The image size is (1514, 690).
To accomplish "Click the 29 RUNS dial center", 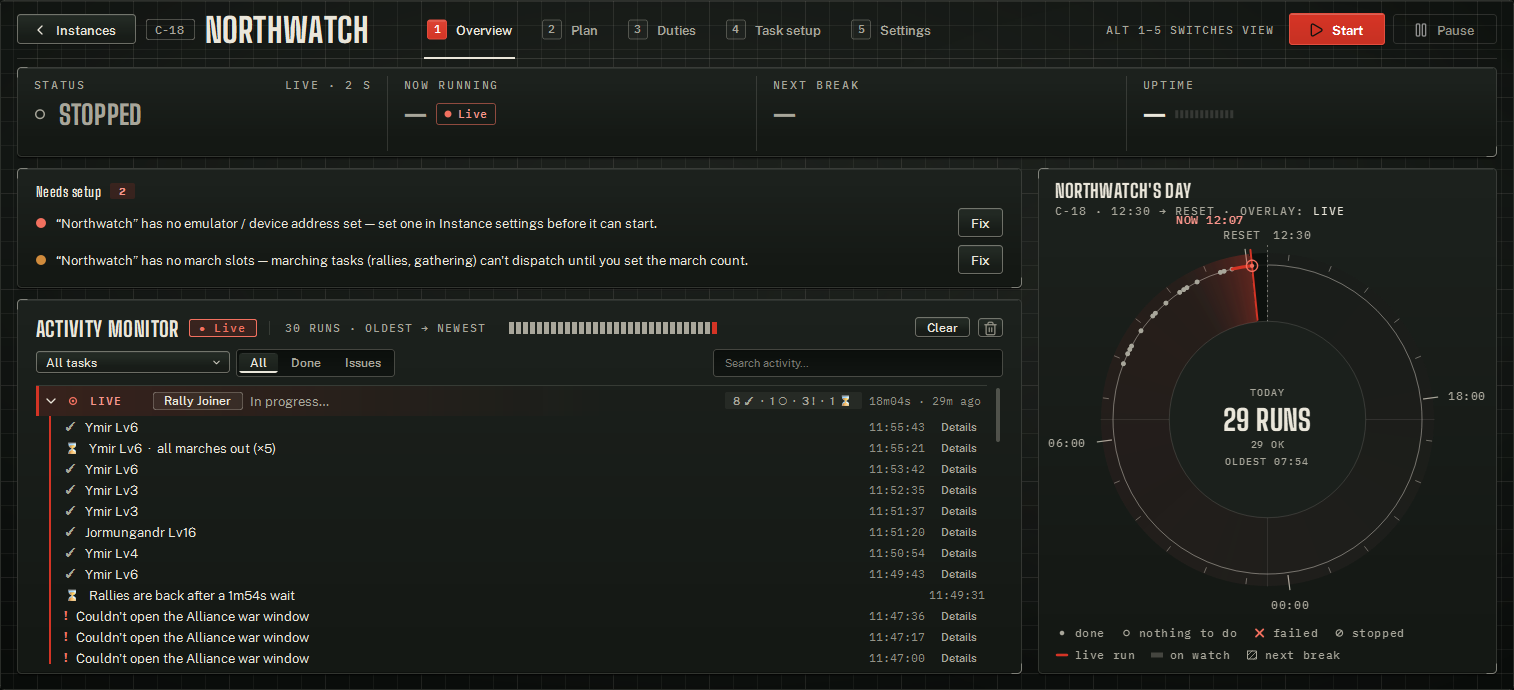I will point(1267,420).
